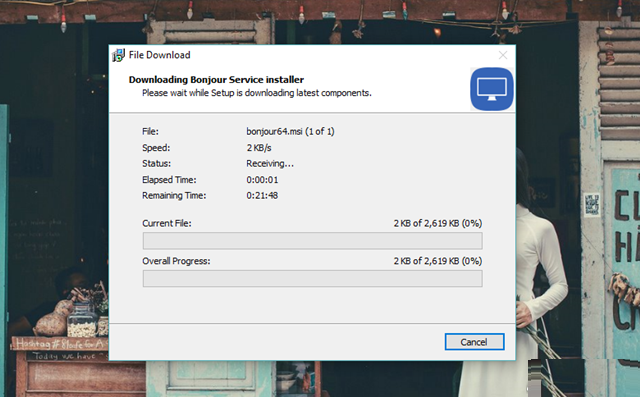Click the File: label
The width and height of the screenshot is (640, 397).
click(x=150, y=131)
